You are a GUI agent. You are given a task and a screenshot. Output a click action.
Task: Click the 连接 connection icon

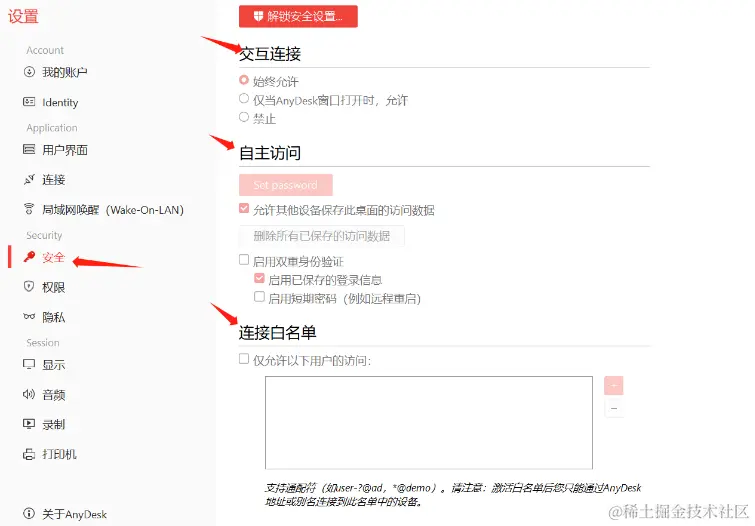point(29,180)
